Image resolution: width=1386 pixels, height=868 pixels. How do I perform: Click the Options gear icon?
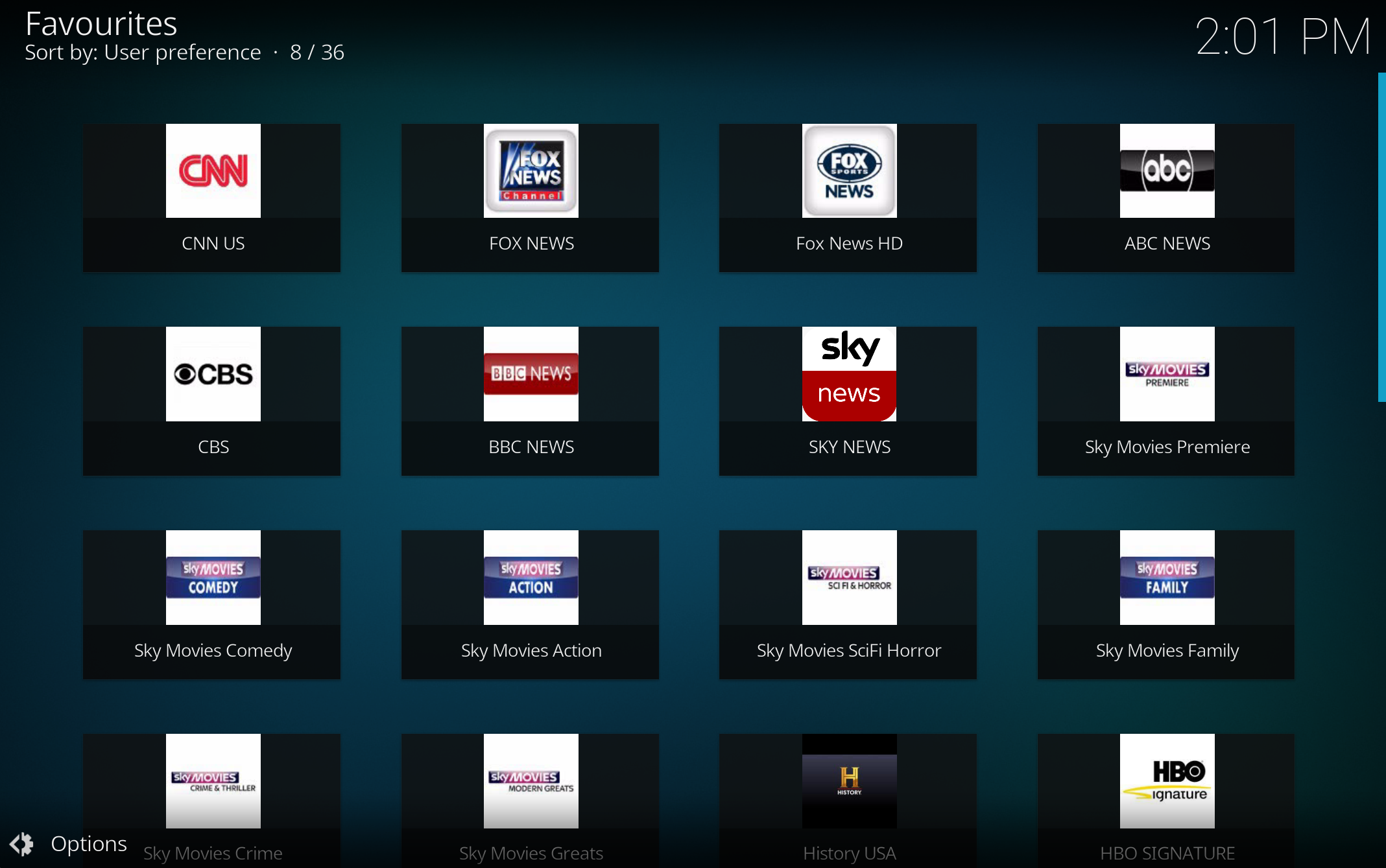pos(22,844)
